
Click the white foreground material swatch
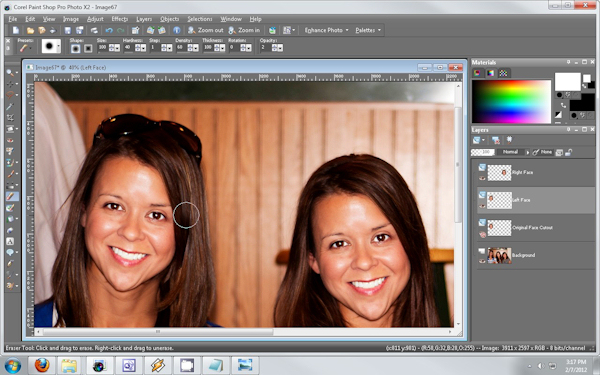(567, 82)
